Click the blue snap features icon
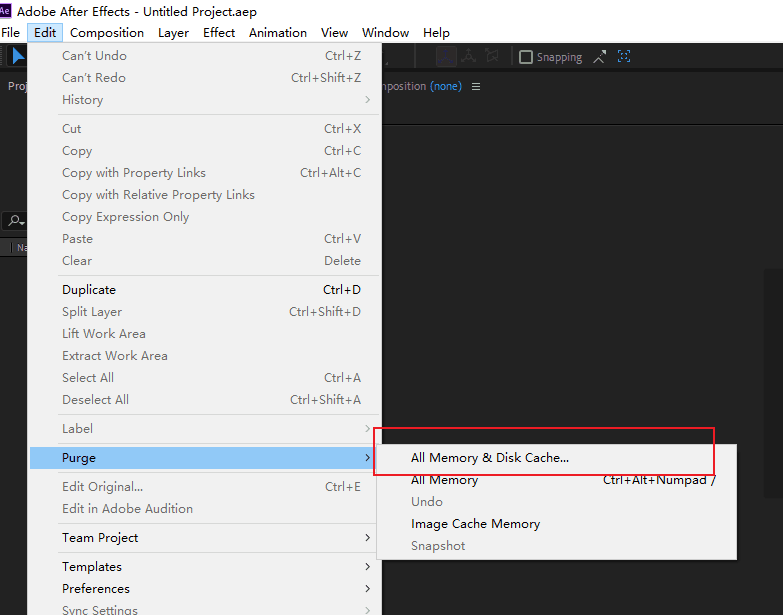 coord(624,57)
